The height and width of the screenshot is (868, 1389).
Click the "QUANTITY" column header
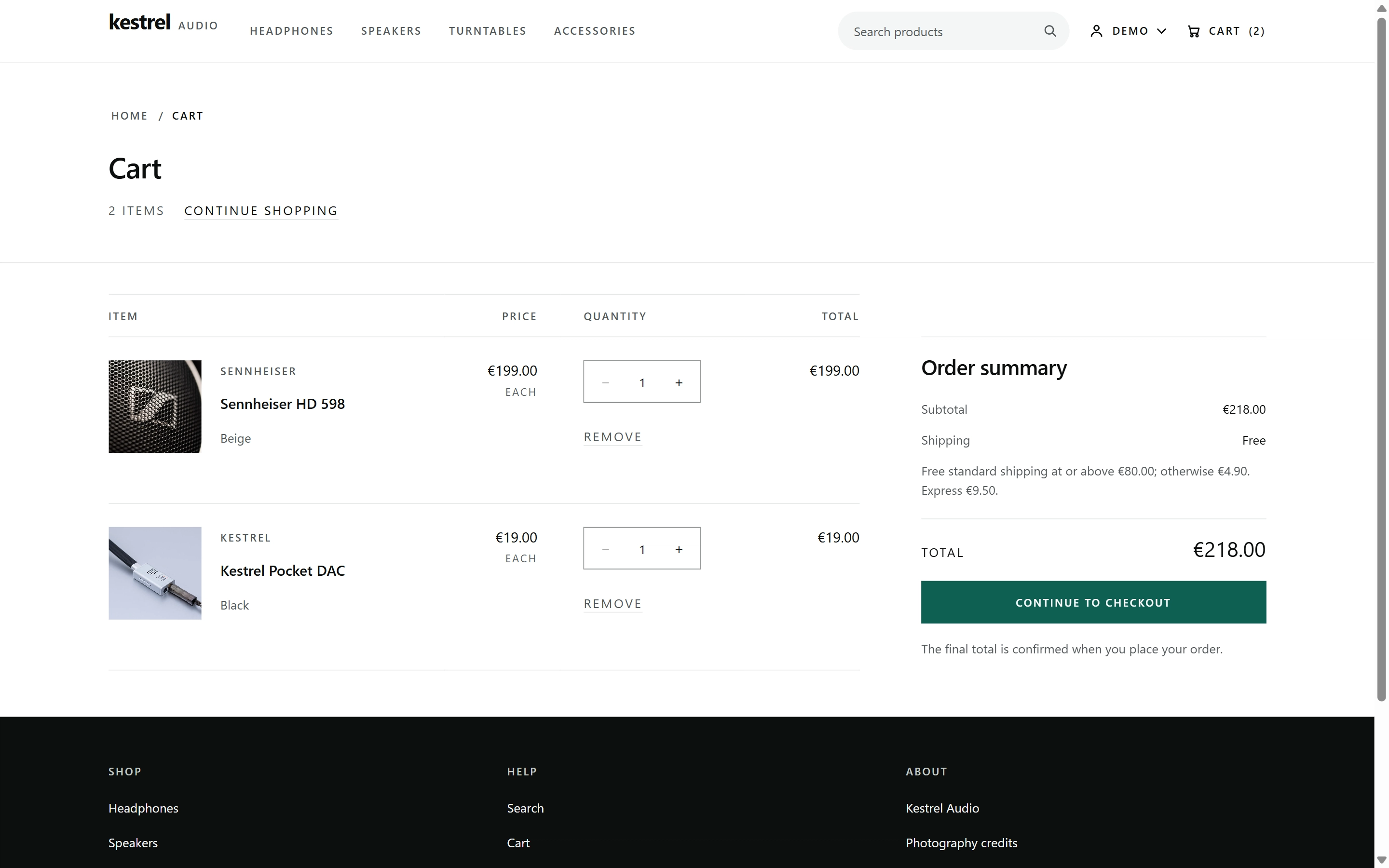pos(615,316)
